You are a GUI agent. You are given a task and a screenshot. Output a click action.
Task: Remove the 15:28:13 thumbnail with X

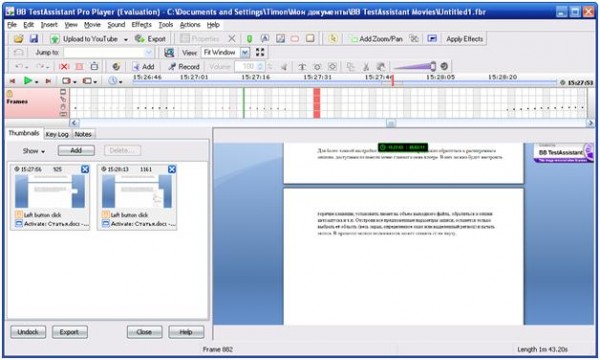pos(172,169)
